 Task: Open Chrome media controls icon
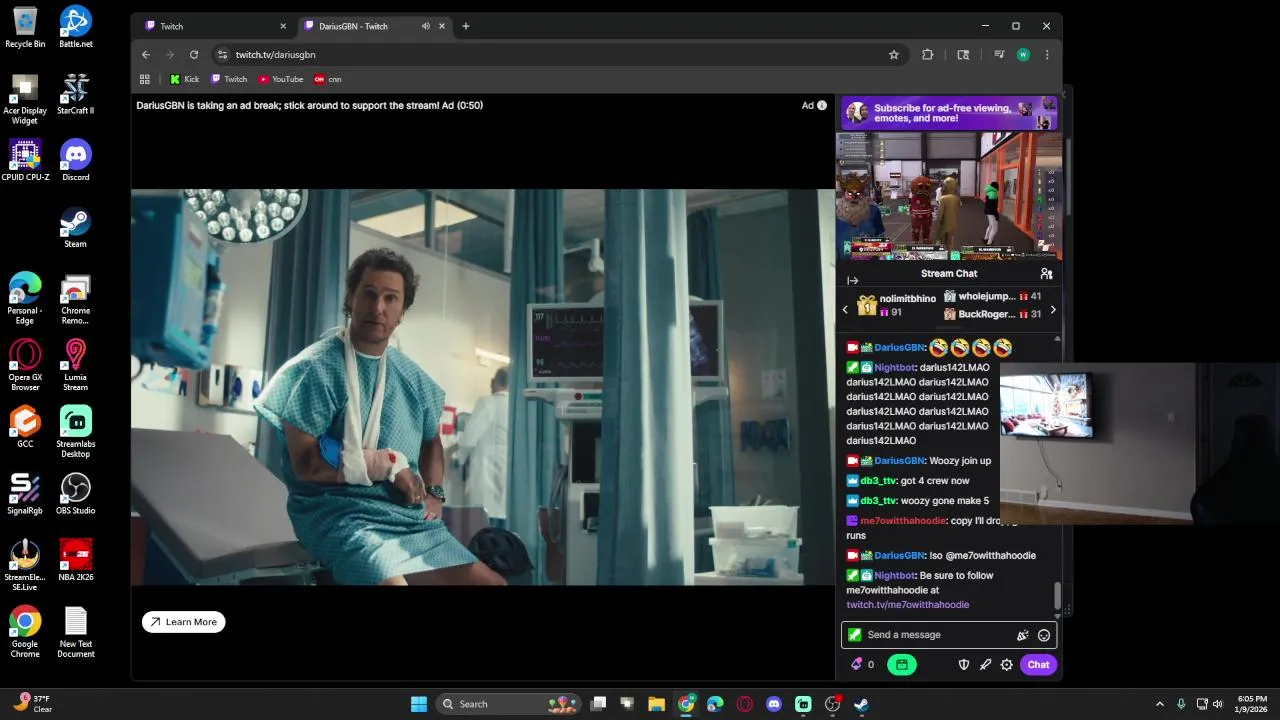(999, 55)
